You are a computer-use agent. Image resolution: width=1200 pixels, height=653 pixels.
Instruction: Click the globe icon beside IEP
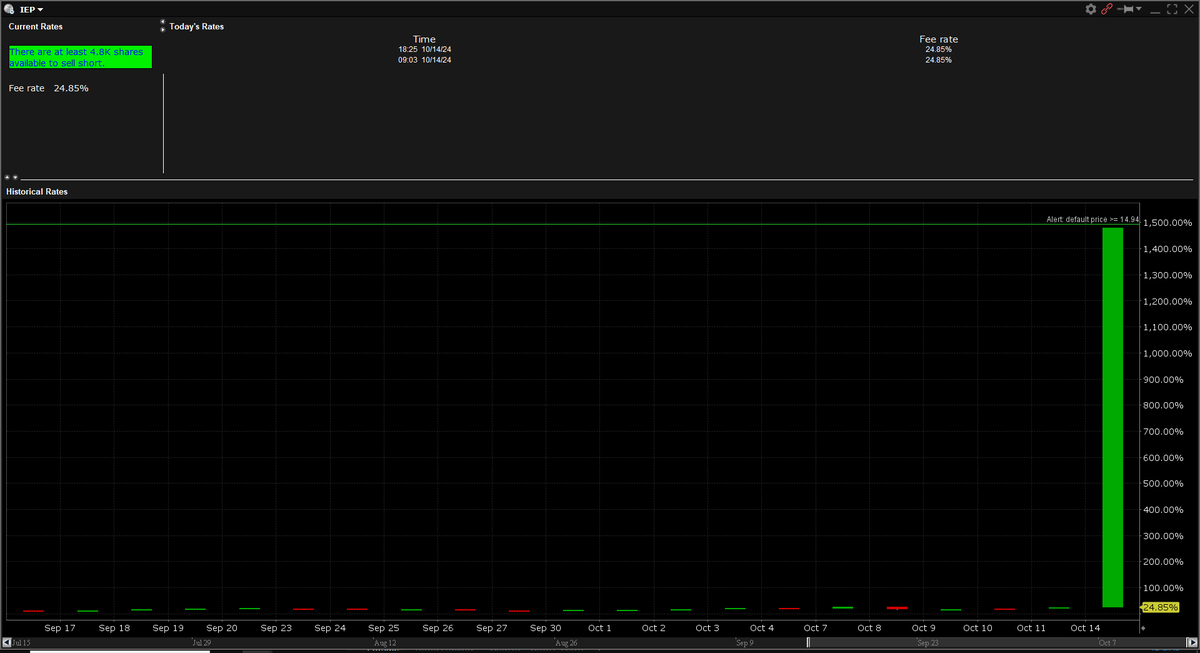[x=9, y=9]
